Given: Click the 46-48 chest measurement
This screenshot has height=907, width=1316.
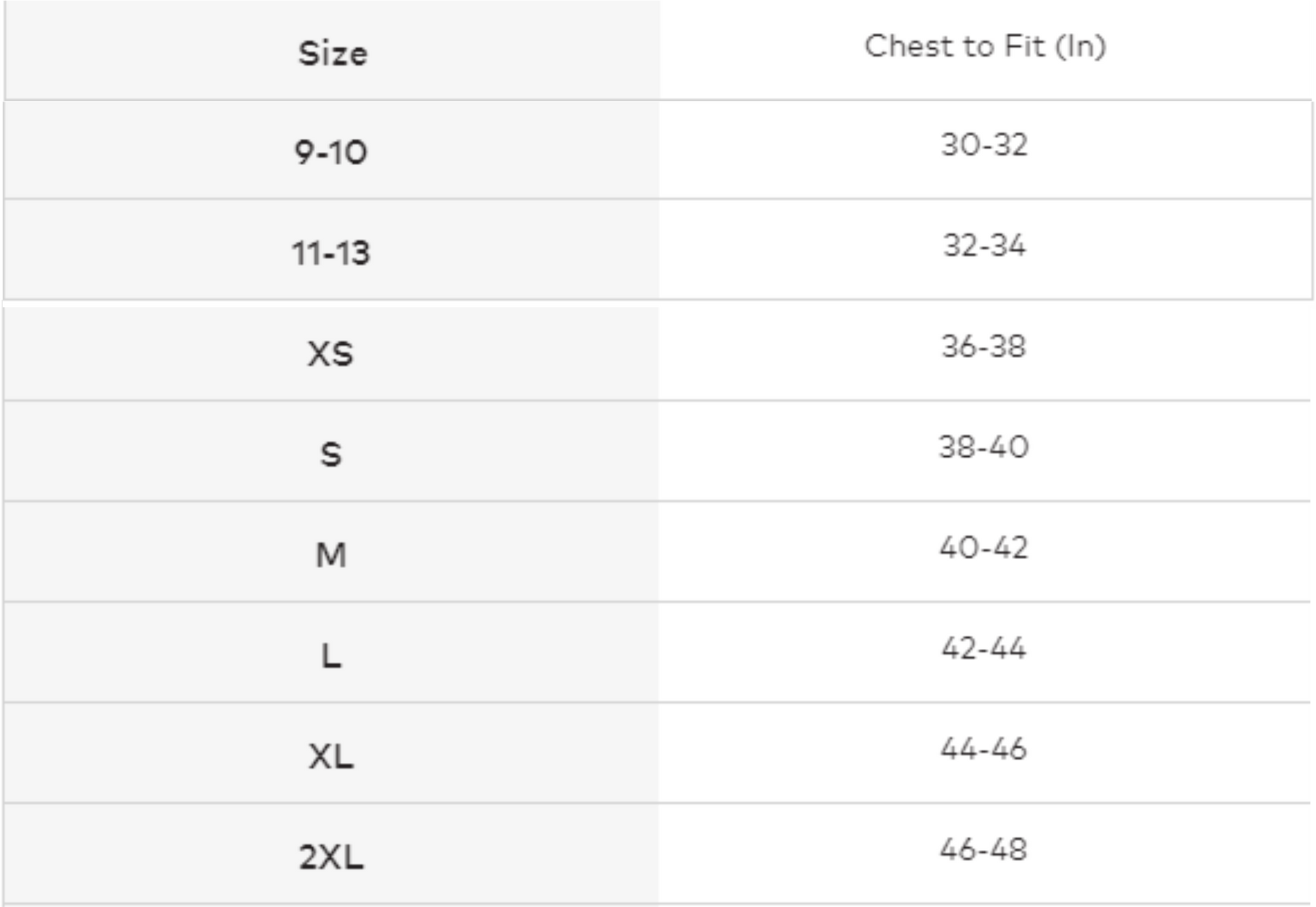Looking at the screenshot, I should (x=984, y=849).
